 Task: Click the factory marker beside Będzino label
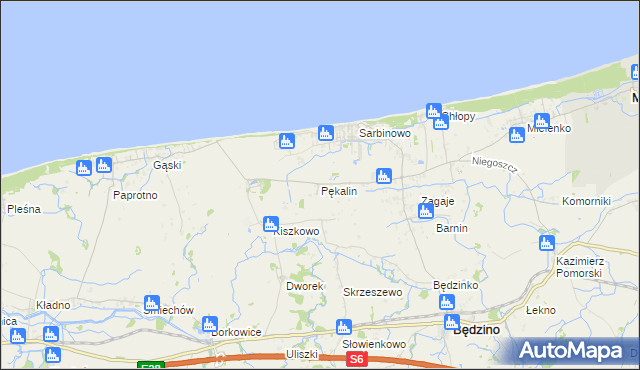(452, 322)
